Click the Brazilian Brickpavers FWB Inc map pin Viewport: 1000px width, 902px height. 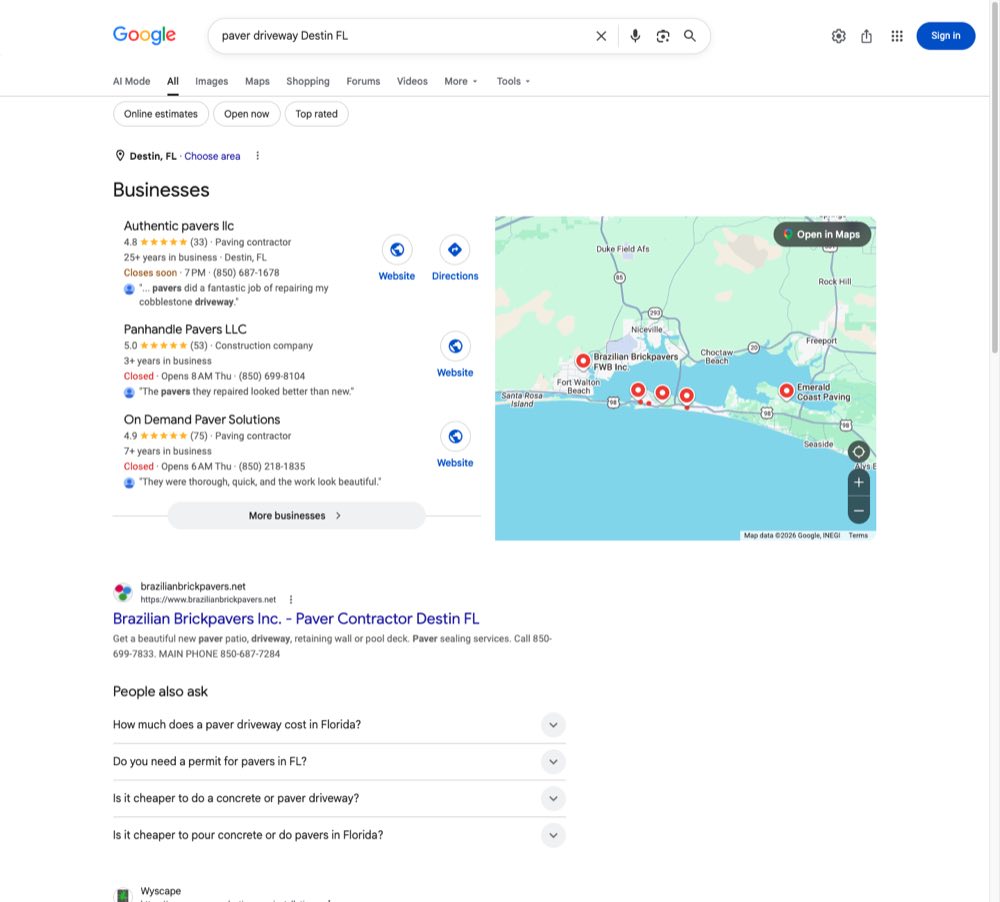point(582,362)
